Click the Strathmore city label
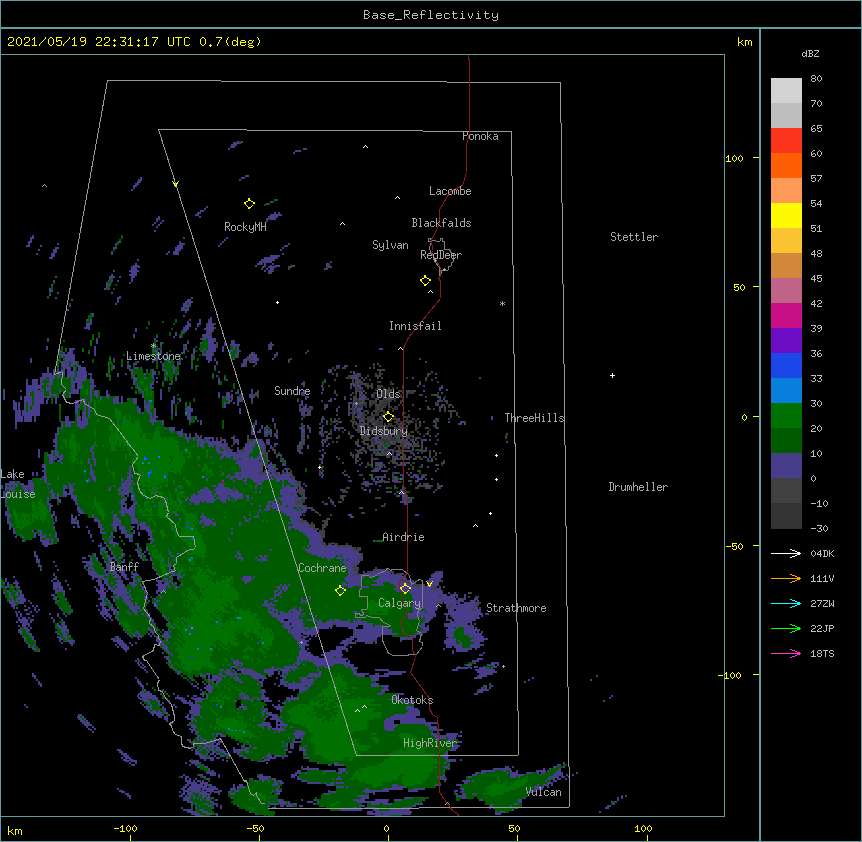This screenshot has width=862, height=842. (x=516, y=608)
